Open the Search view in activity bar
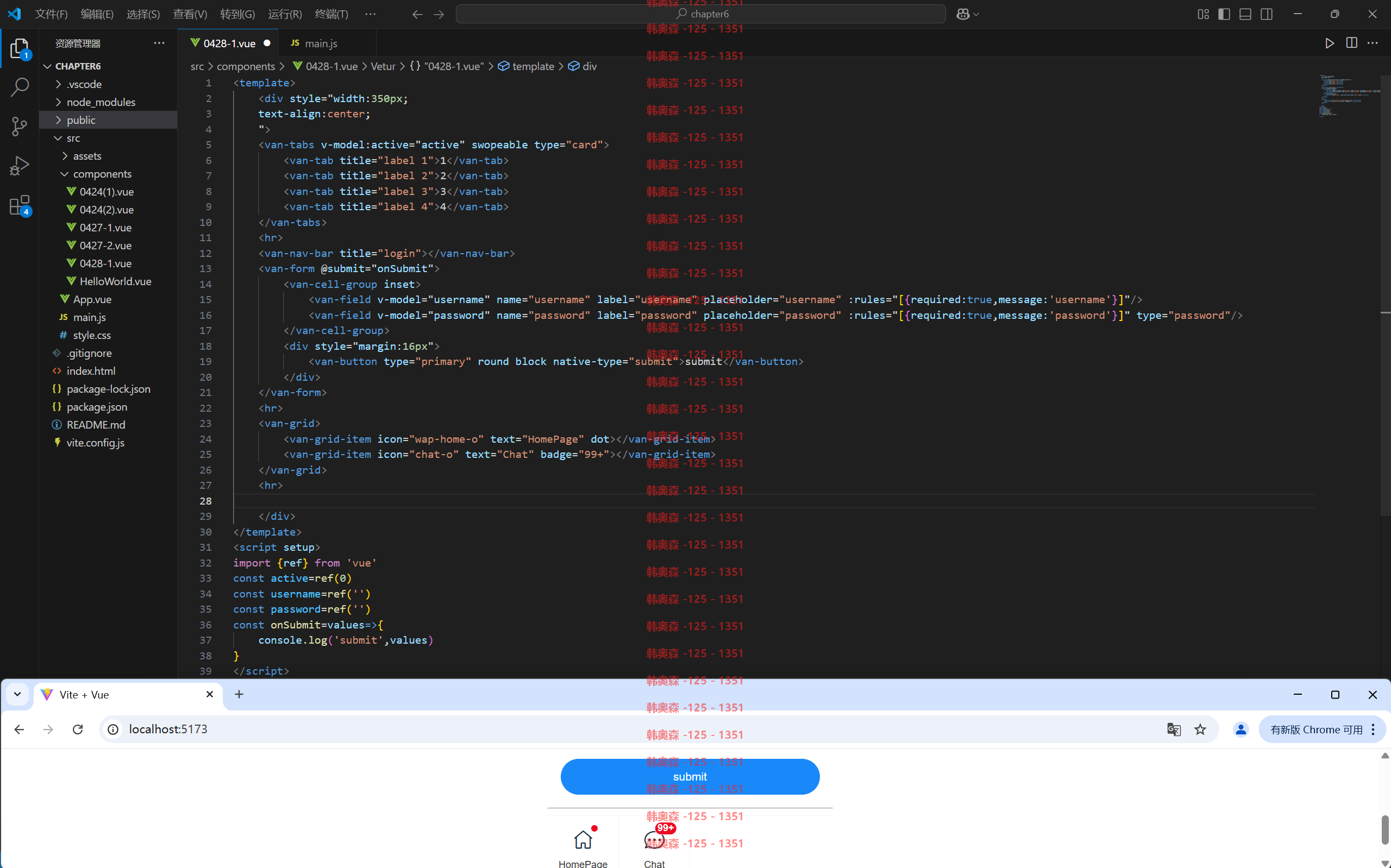Viewport: 1391px width, 868px height. pyautogui.click(x=20, y=87)
